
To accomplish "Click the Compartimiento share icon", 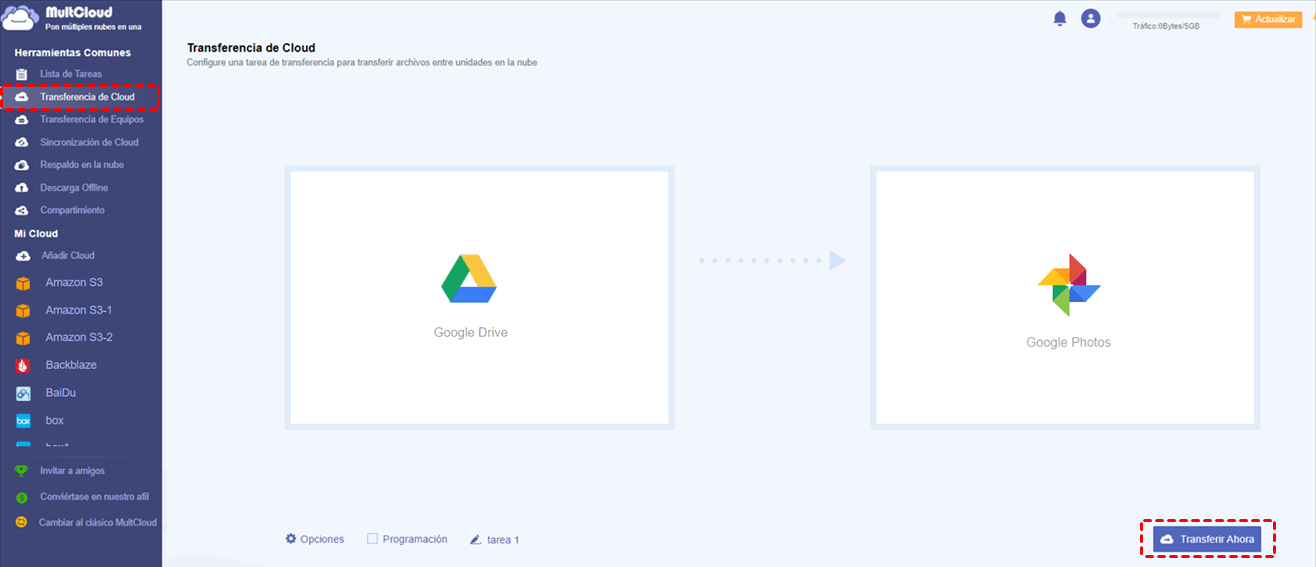I will 22,210.
